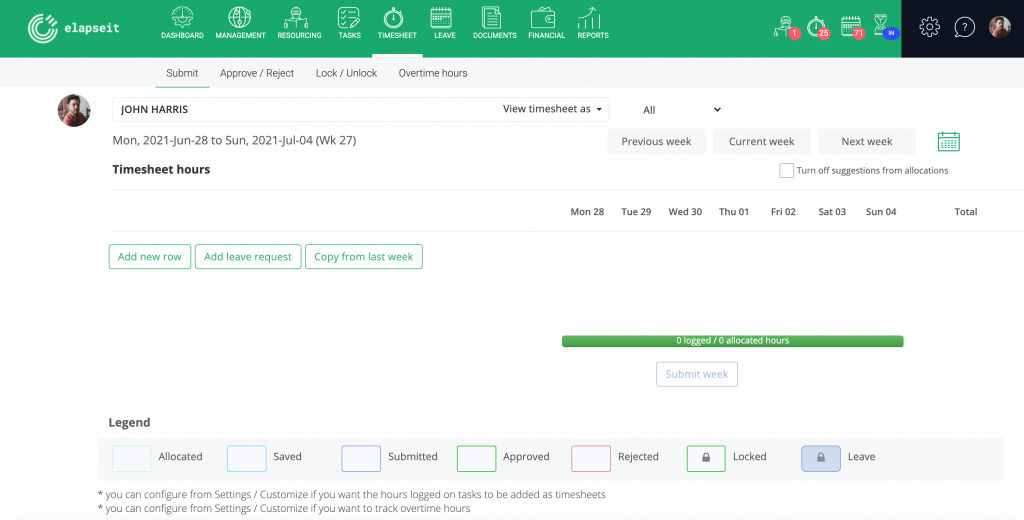This screenshot has width=1024, height=520.
Task: Expand the View timesheet as dropdown
Action: pyautogui.click(x=552, y=109)
